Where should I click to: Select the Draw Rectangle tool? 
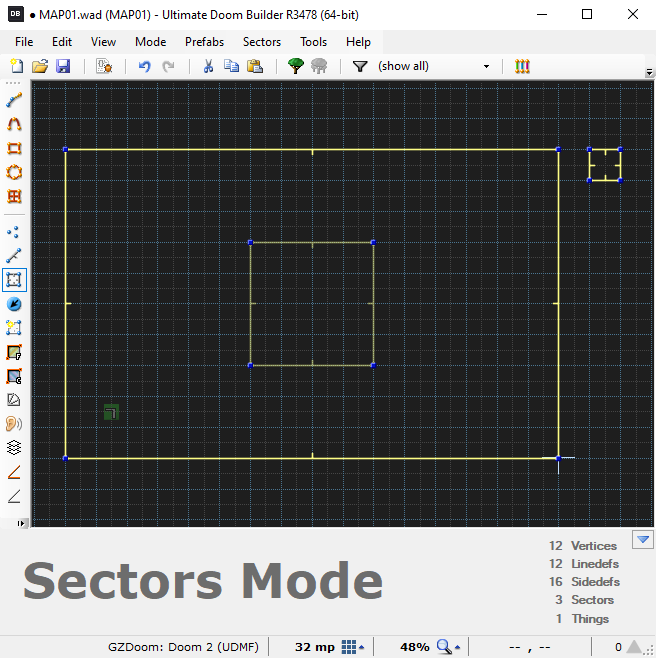click(x=14, y=148)
